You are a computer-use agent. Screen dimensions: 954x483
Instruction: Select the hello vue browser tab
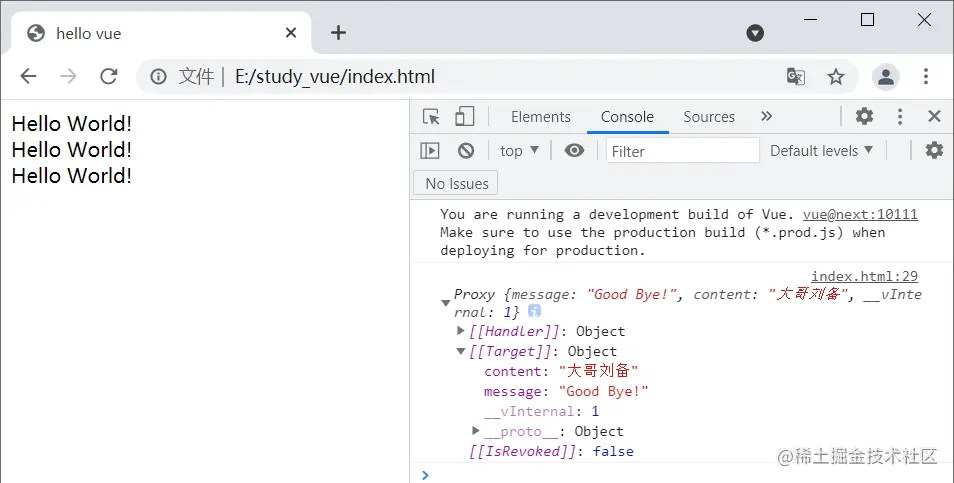[161, 33]
